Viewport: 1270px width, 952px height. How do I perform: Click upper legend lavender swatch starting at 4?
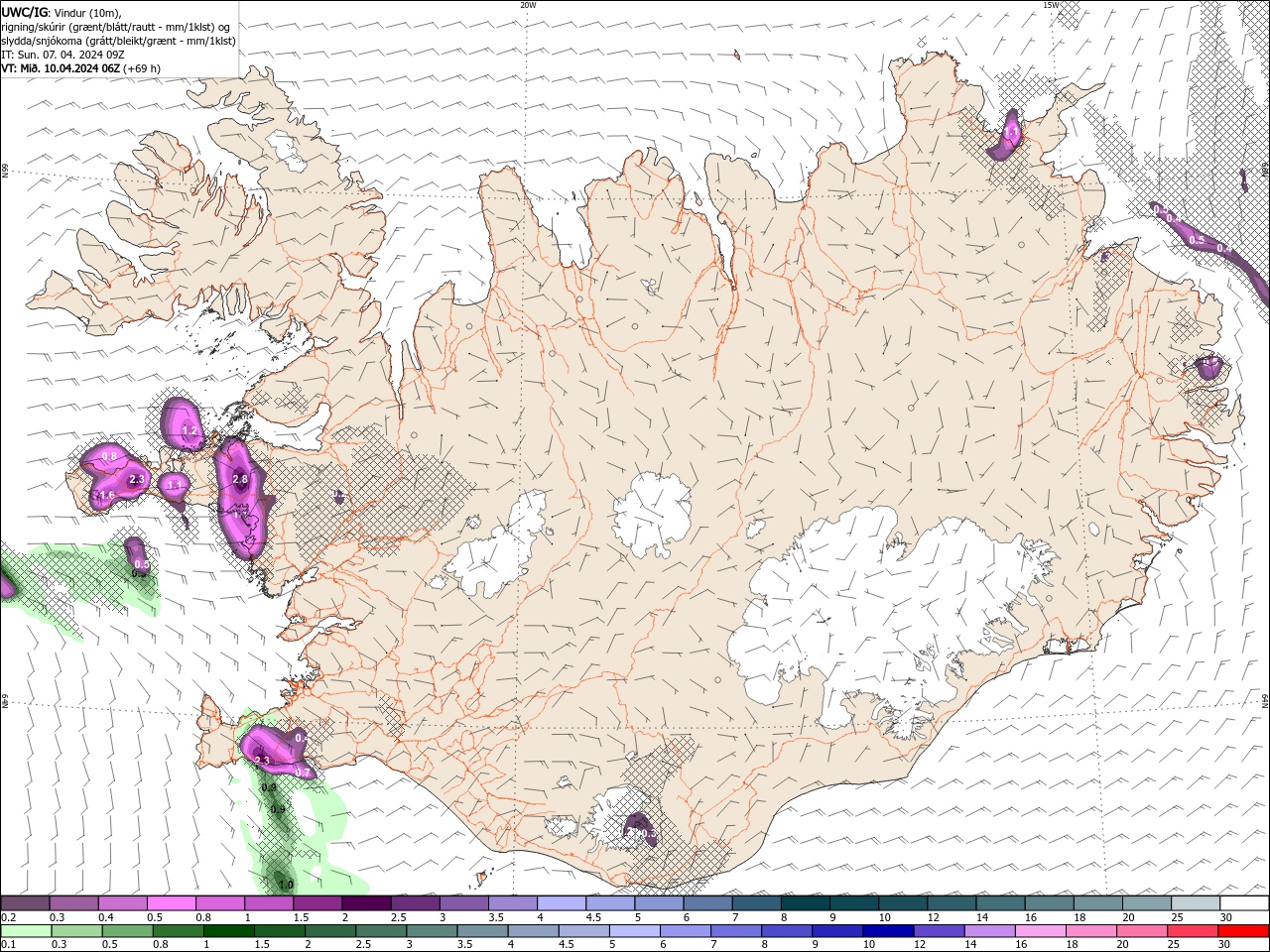pos(561,903)
